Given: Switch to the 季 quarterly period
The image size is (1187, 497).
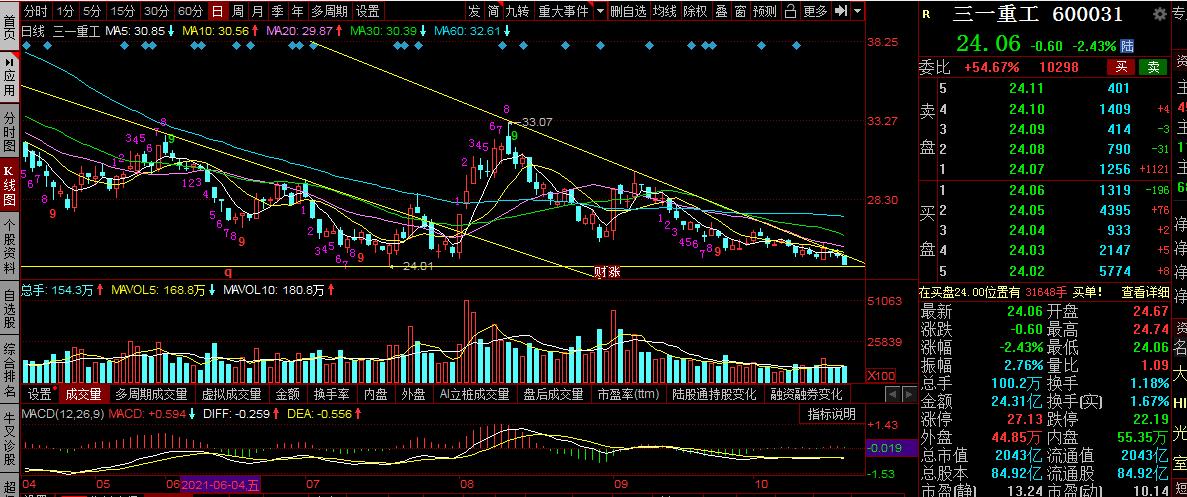Looking at the screenshot, I should pos(277,11).
